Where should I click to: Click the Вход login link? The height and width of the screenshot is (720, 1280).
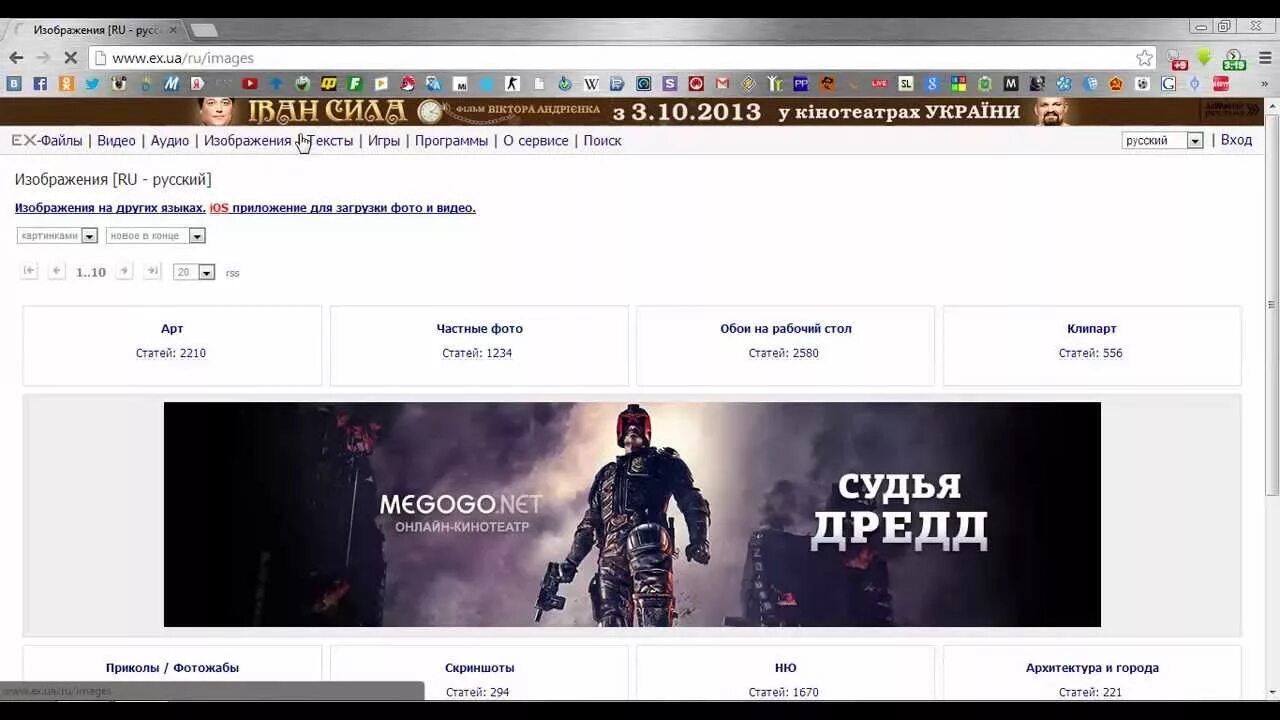point(1236,140)
